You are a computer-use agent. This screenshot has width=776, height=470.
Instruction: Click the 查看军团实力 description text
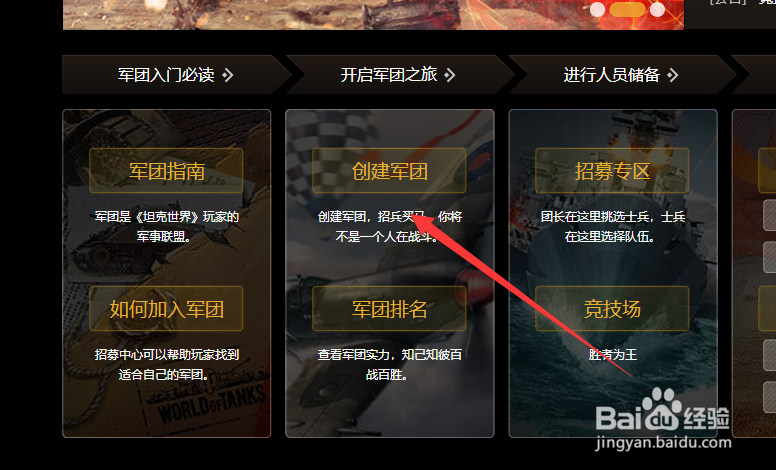[389, 365]
